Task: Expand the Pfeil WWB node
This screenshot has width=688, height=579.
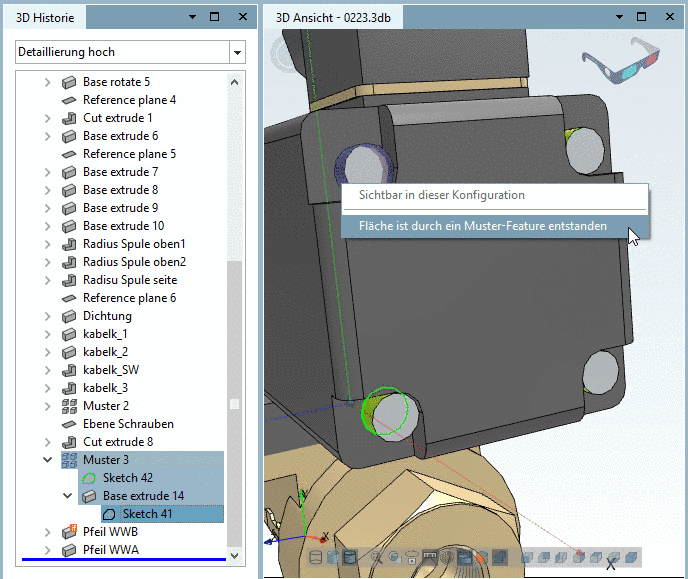Action: tap(47, 532)
